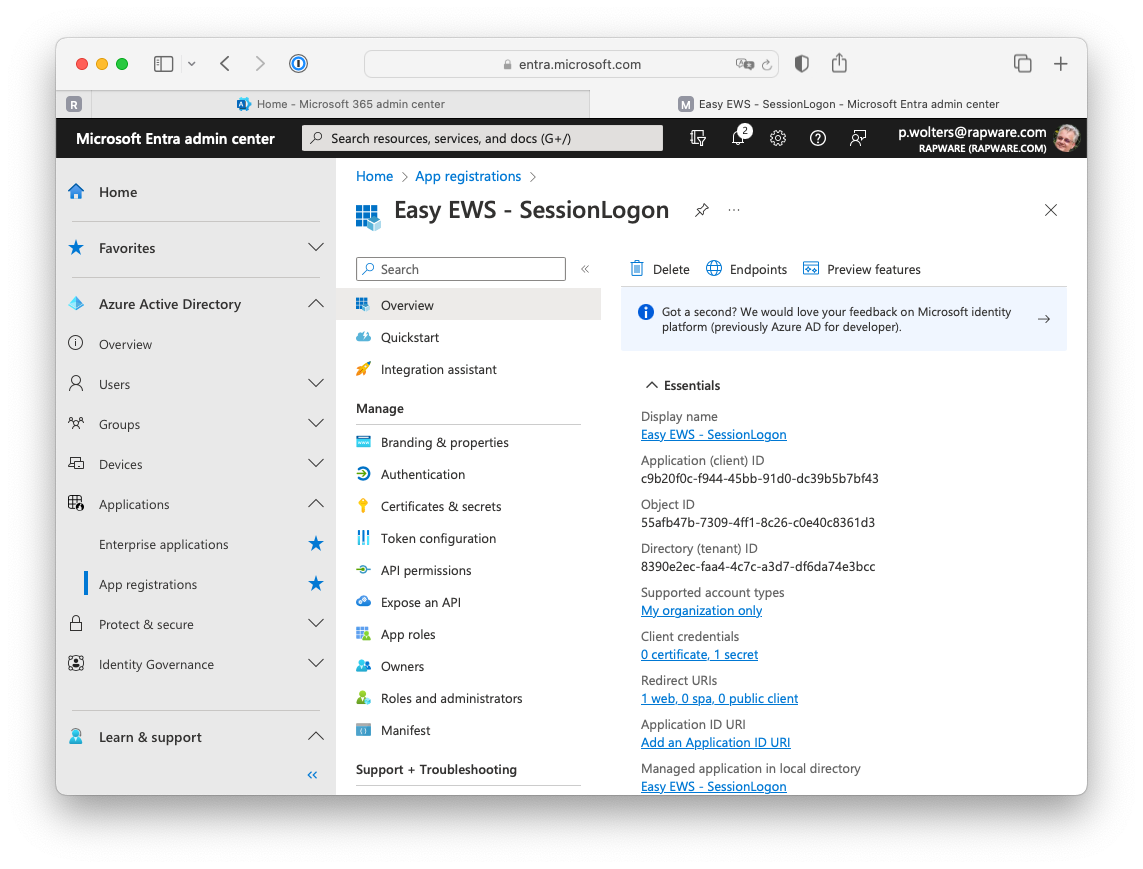
Task: Open feedback banner arrow
Action: 1044,319
